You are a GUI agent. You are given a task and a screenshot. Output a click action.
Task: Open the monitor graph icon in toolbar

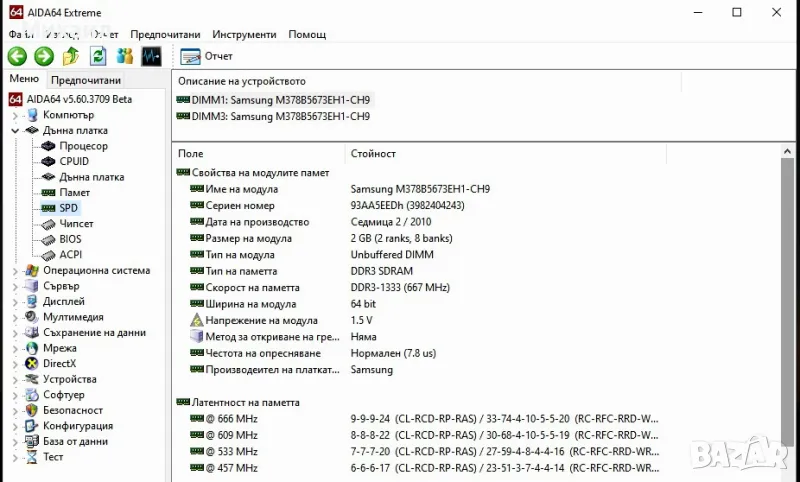click(x=152, y=56)
